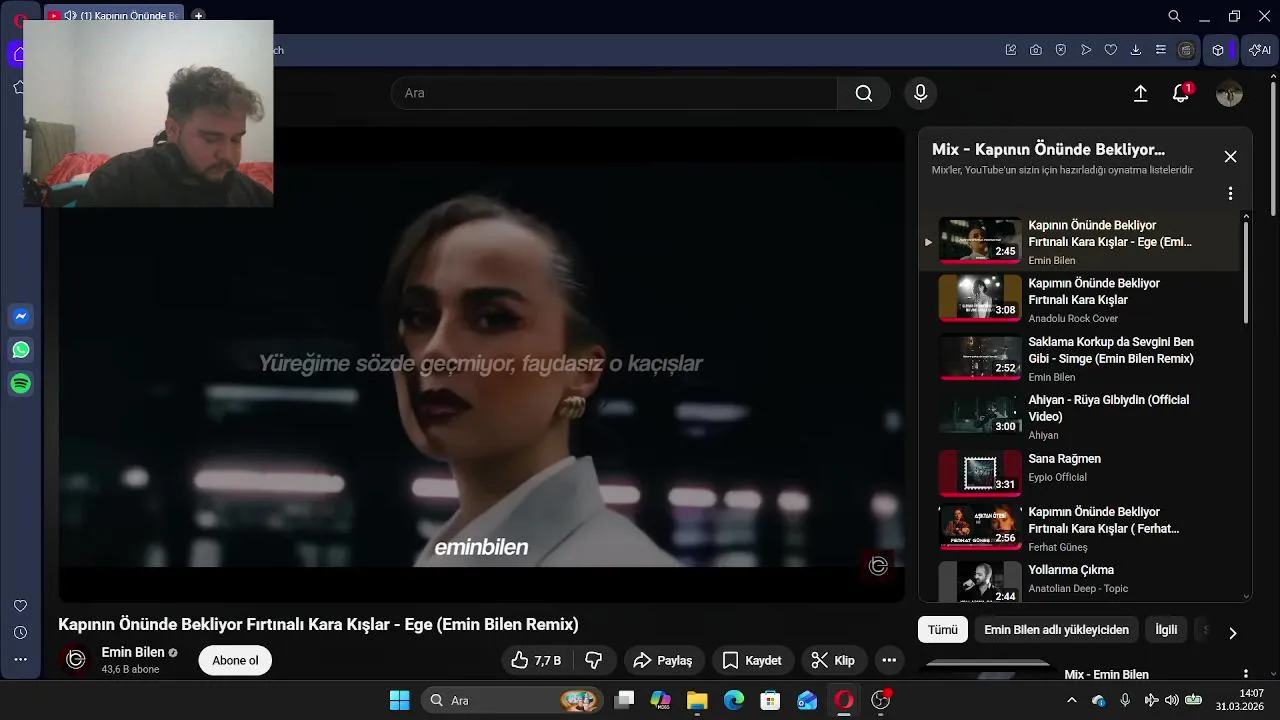The image size is (1280, 720).
Task: Play Ferhat Güneş cover playlist item
Action: pyautogui.click(x=1080, y=529)
